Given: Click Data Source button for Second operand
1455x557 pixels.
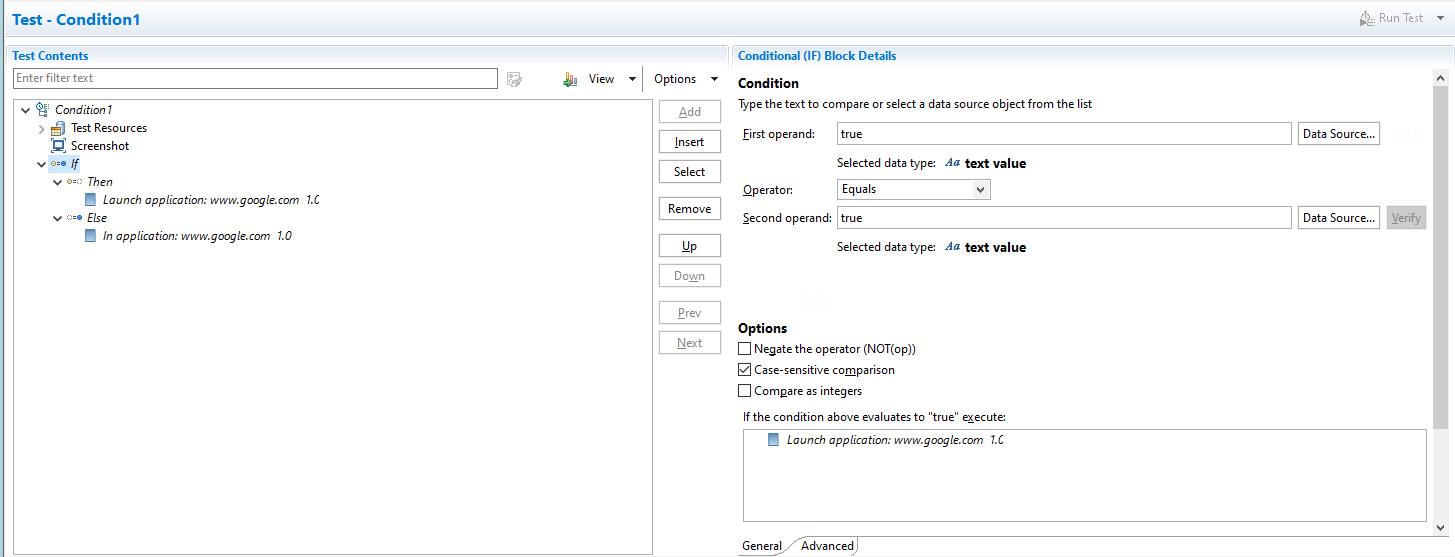Looking at the screenshot, I should tap(1339, 218).
